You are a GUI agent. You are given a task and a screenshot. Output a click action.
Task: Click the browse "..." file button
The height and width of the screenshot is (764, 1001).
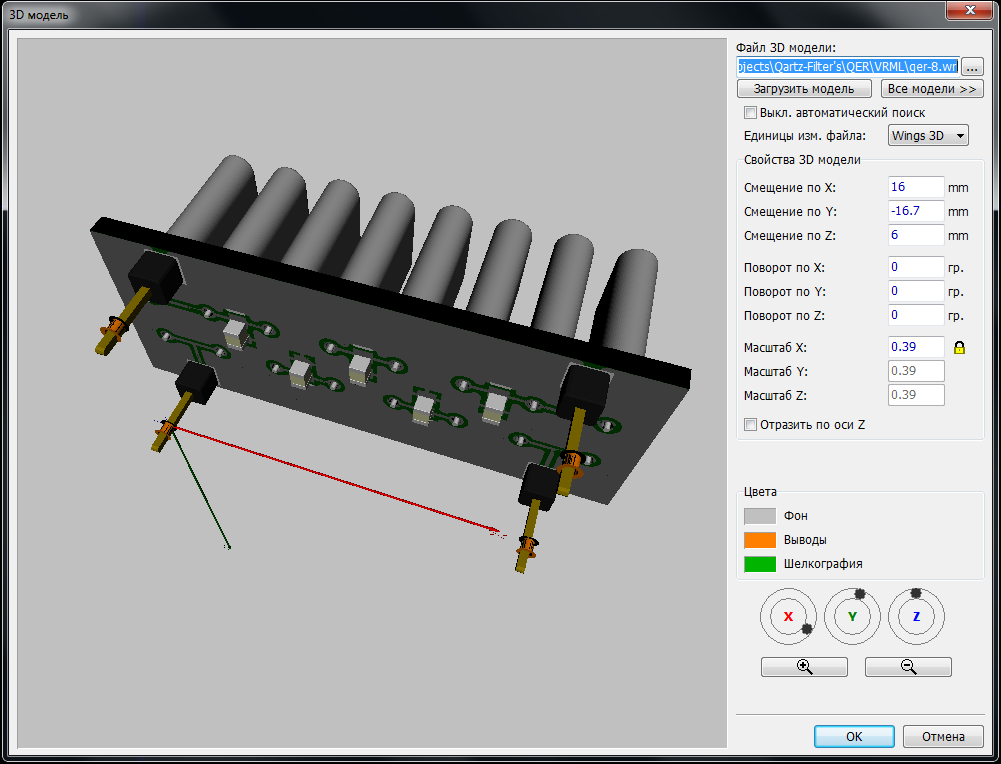(x=973, y=67)
